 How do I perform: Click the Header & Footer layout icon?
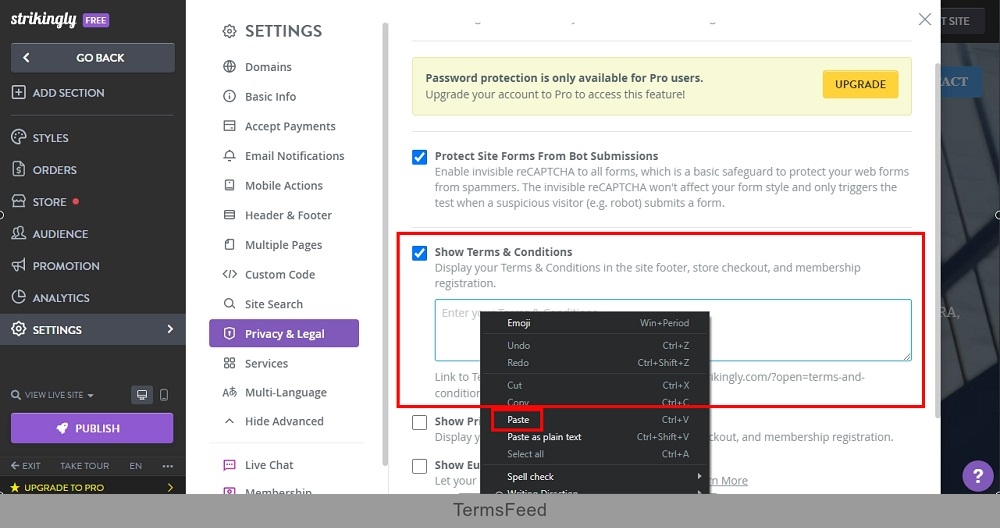(230, 215)
